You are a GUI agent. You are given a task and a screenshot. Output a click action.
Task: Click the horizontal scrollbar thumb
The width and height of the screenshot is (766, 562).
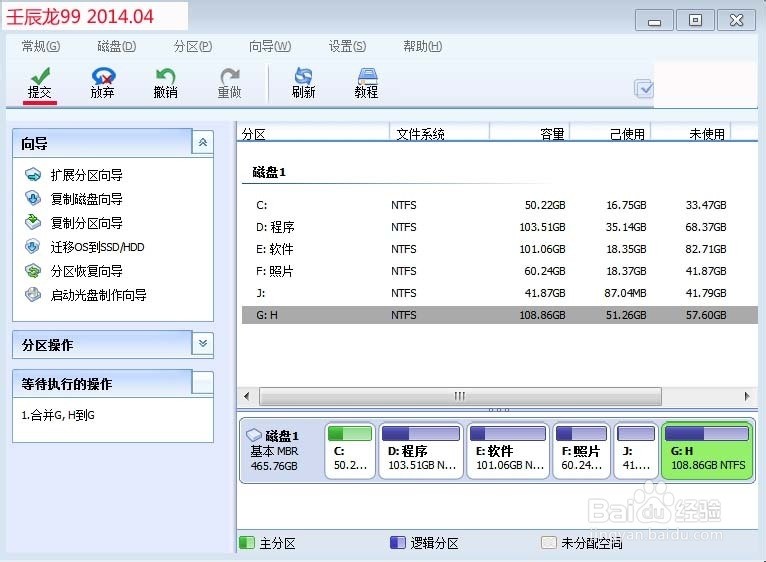pos(460,396)
